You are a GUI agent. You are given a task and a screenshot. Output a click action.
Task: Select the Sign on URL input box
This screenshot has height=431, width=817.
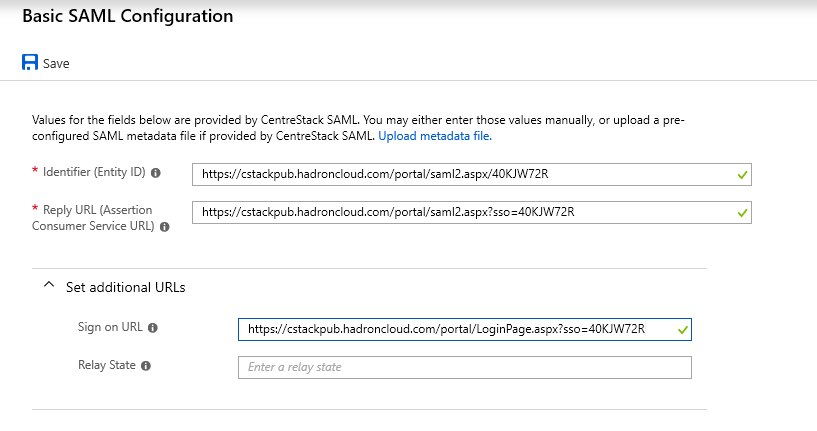coord(465,329)
